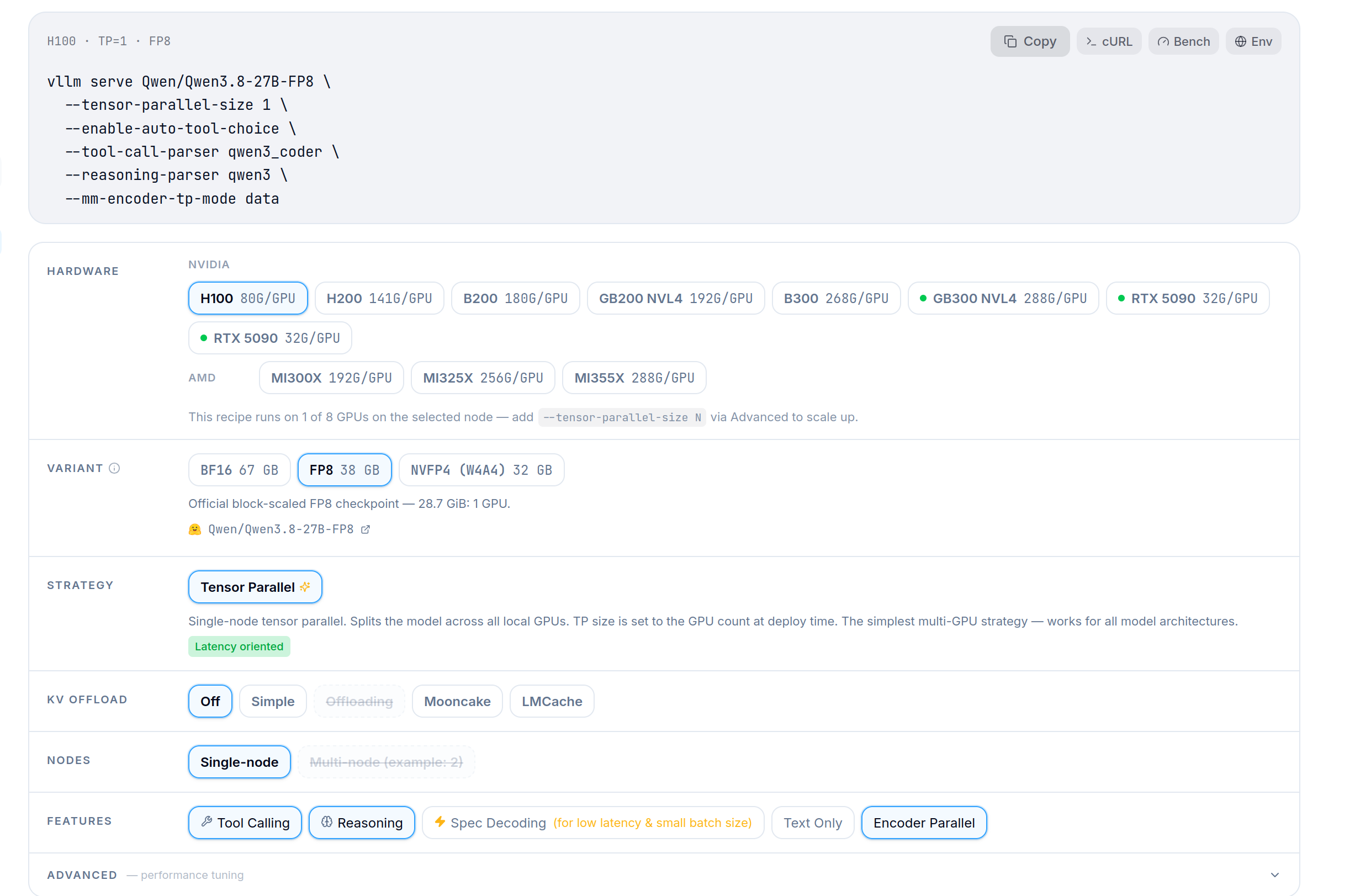
Task: Click the Copy command button
Action: [1029, 41]
